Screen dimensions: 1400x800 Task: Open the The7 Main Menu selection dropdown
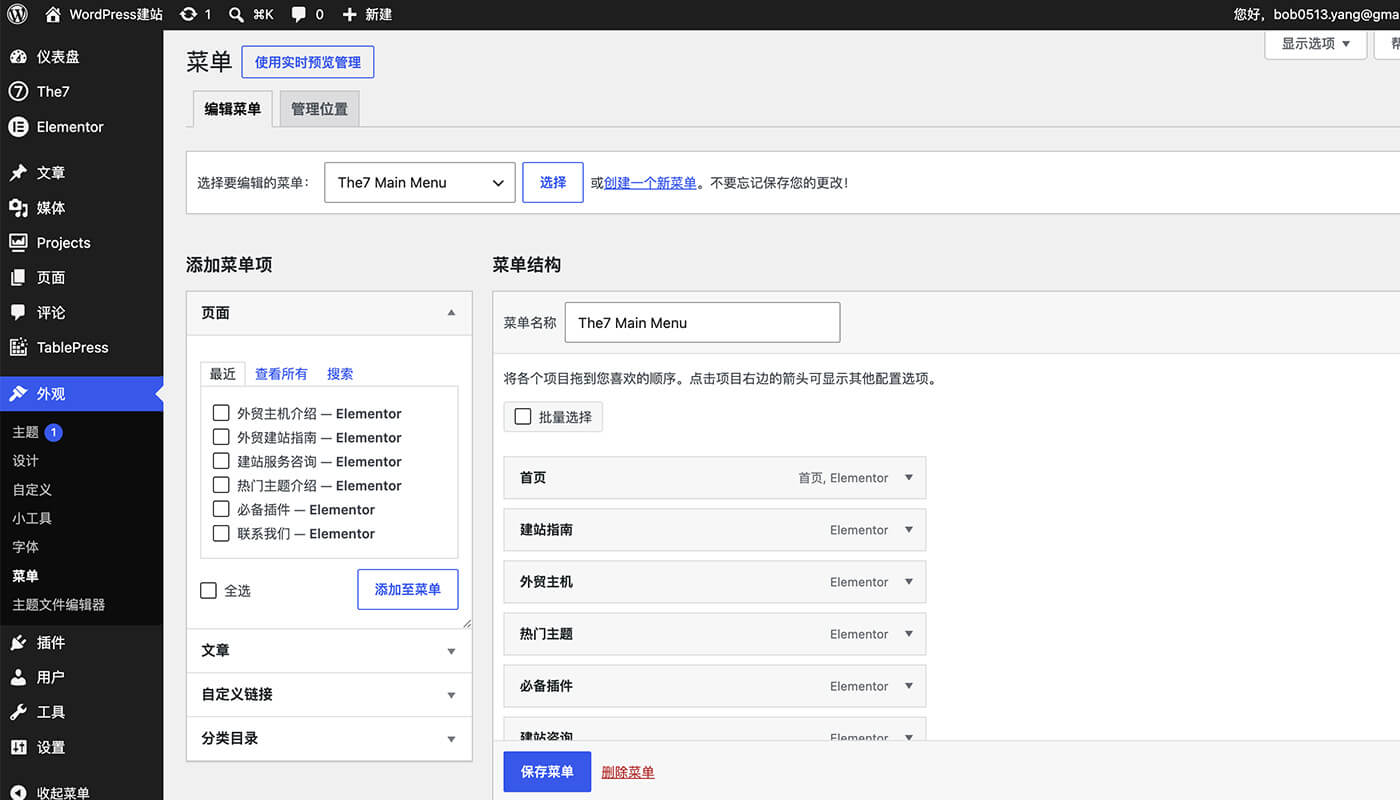pos(420,182)
